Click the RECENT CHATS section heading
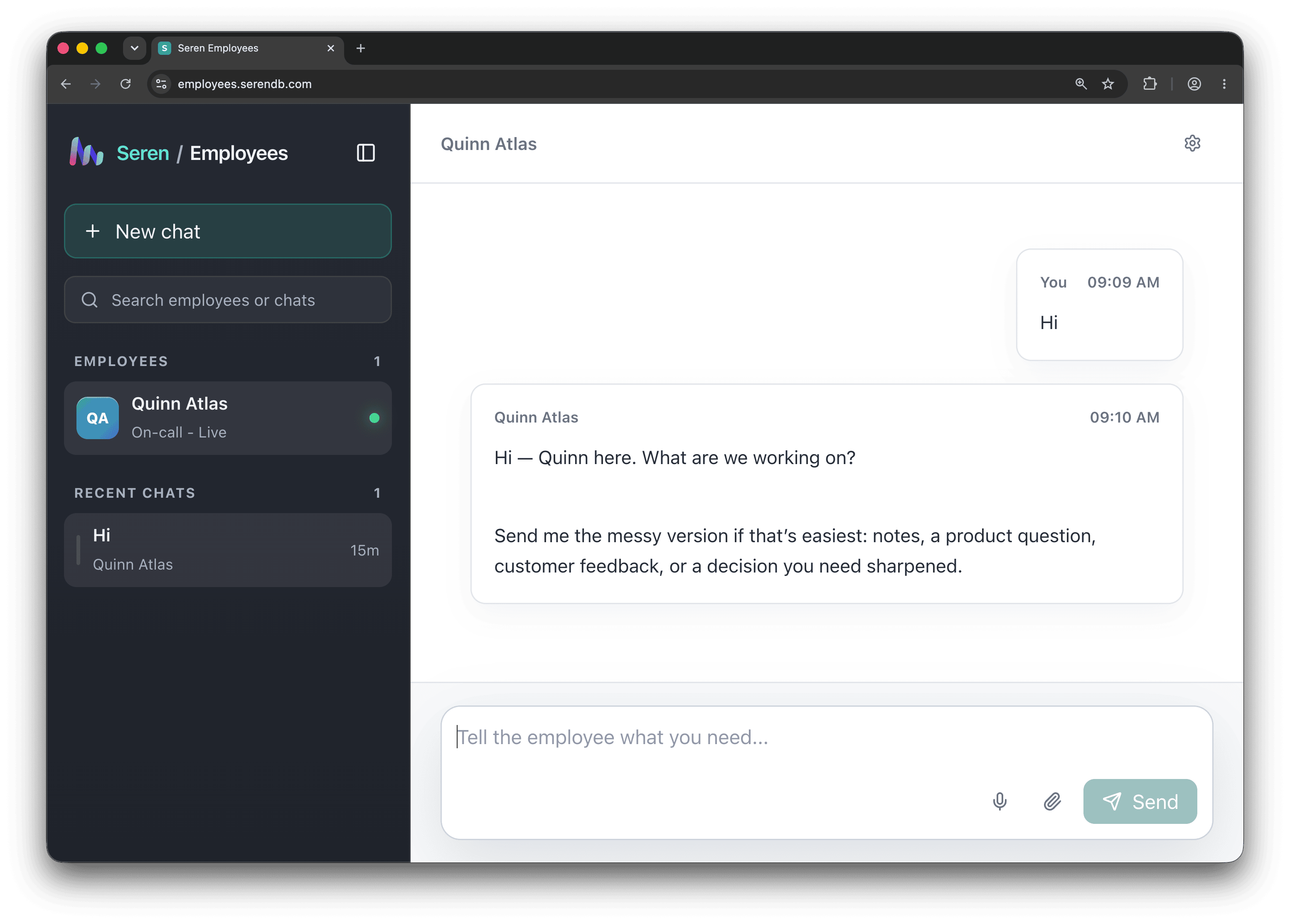This screenshot has width=1290, height=924. pos(135,493)
